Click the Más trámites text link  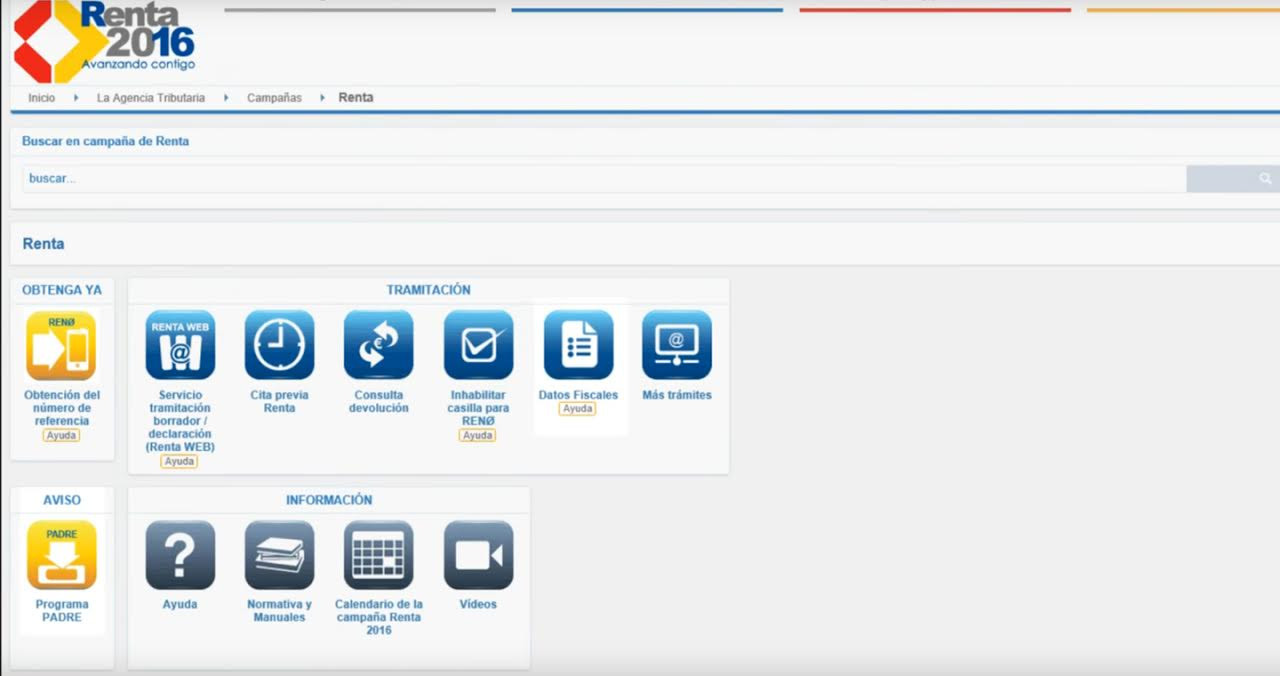coord(677,395)
